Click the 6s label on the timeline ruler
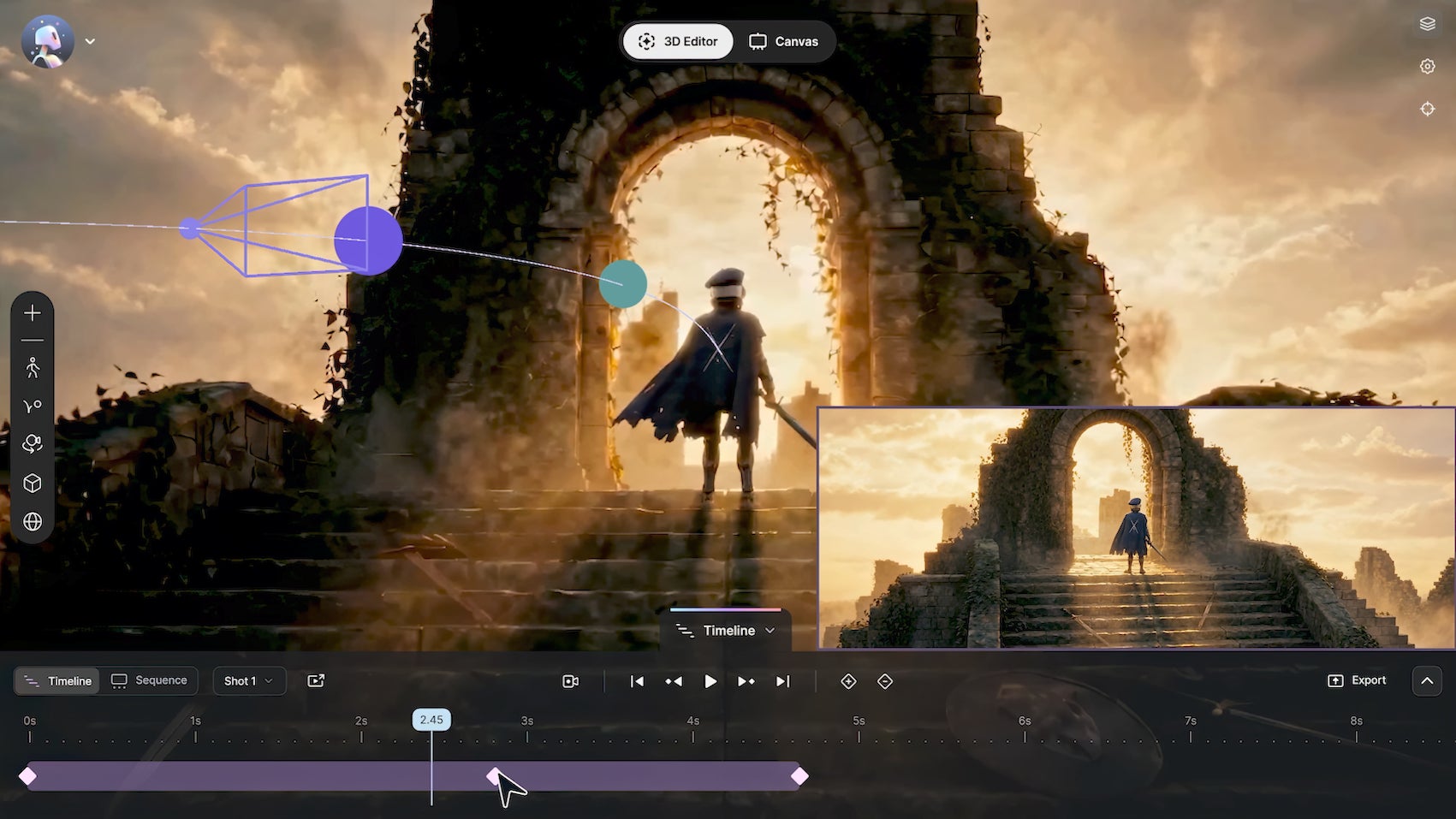 click(1025, 721)
